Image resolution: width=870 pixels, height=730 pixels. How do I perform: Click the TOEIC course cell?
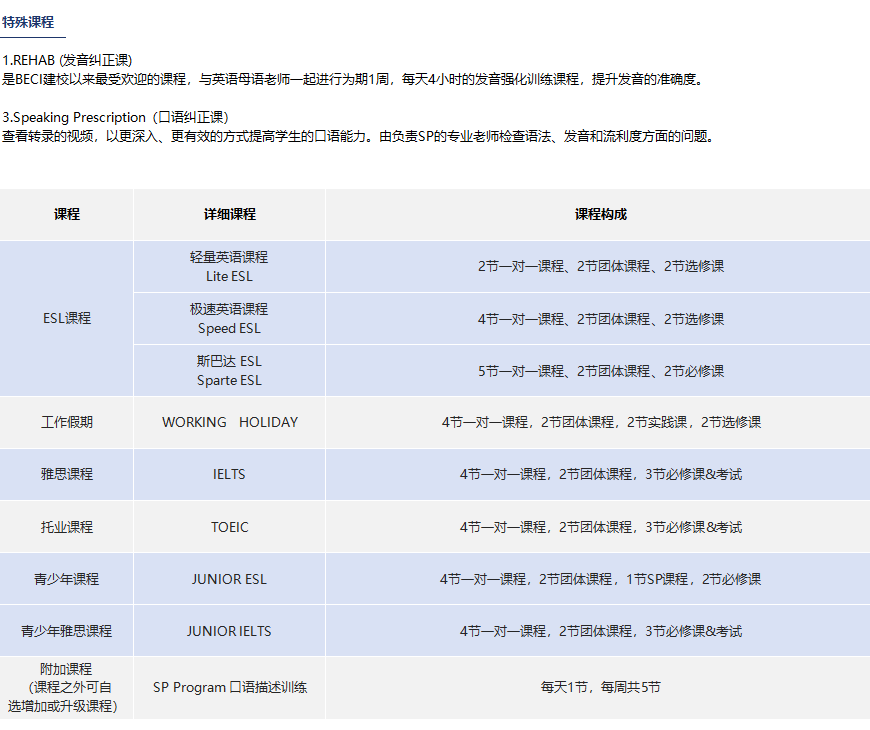(x=229, y=527)
